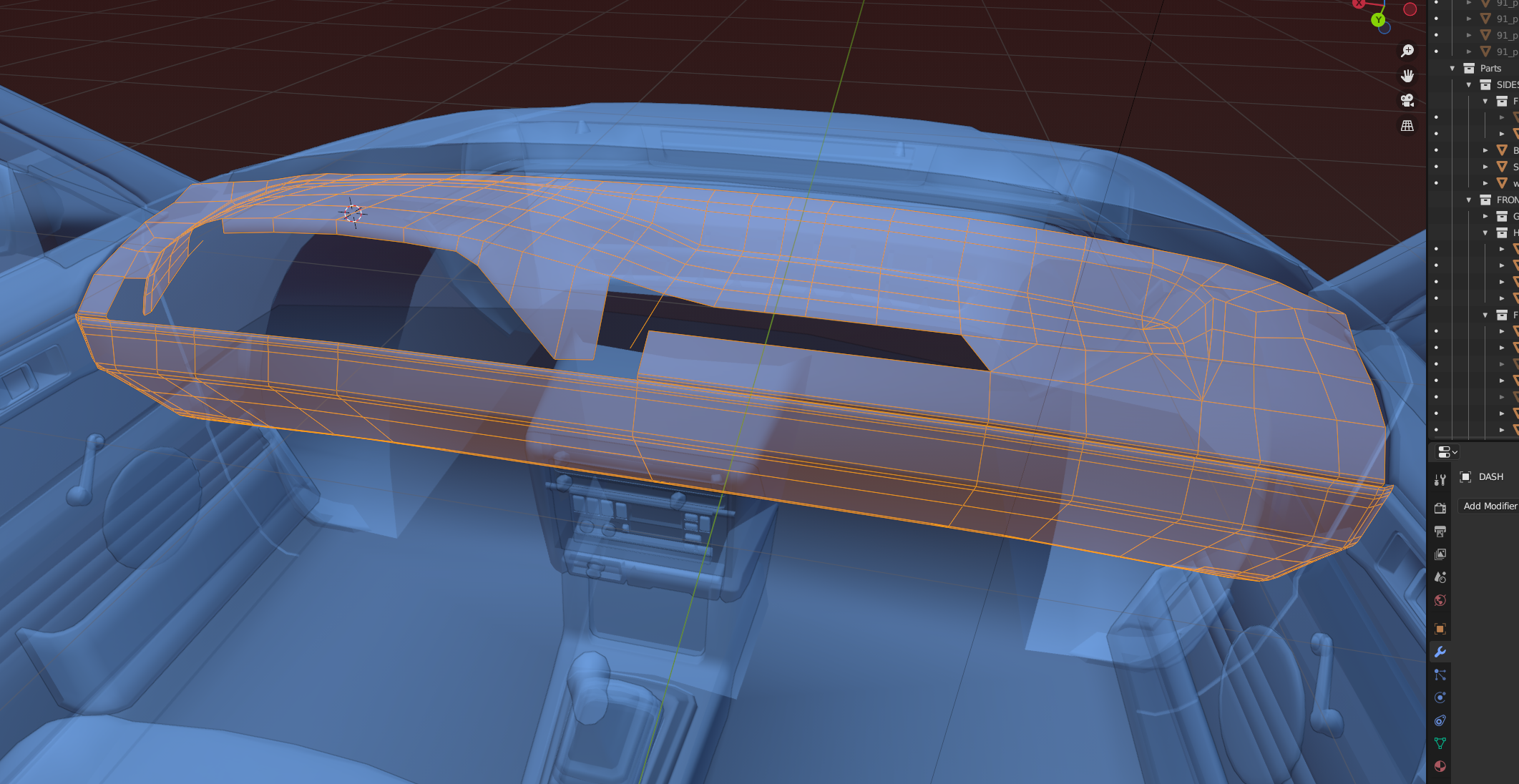The width and height of the screenshot is (1519, 784).
Task: Click the Add Modifier button
Action: coord(1490,506)
